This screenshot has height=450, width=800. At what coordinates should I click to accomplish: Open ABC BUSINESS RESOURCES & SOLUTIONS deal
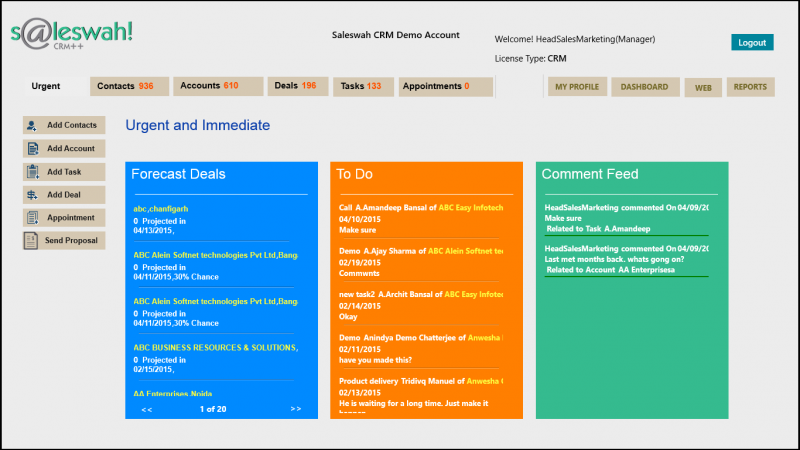[215, 347]
